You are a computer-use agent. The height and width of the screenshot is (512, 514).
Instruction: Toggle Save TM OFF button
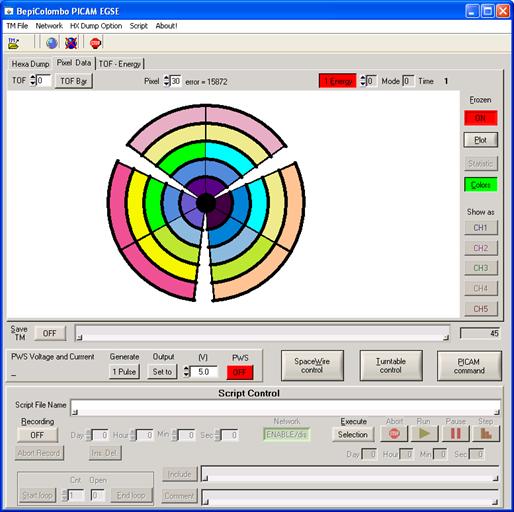(50, 333)
